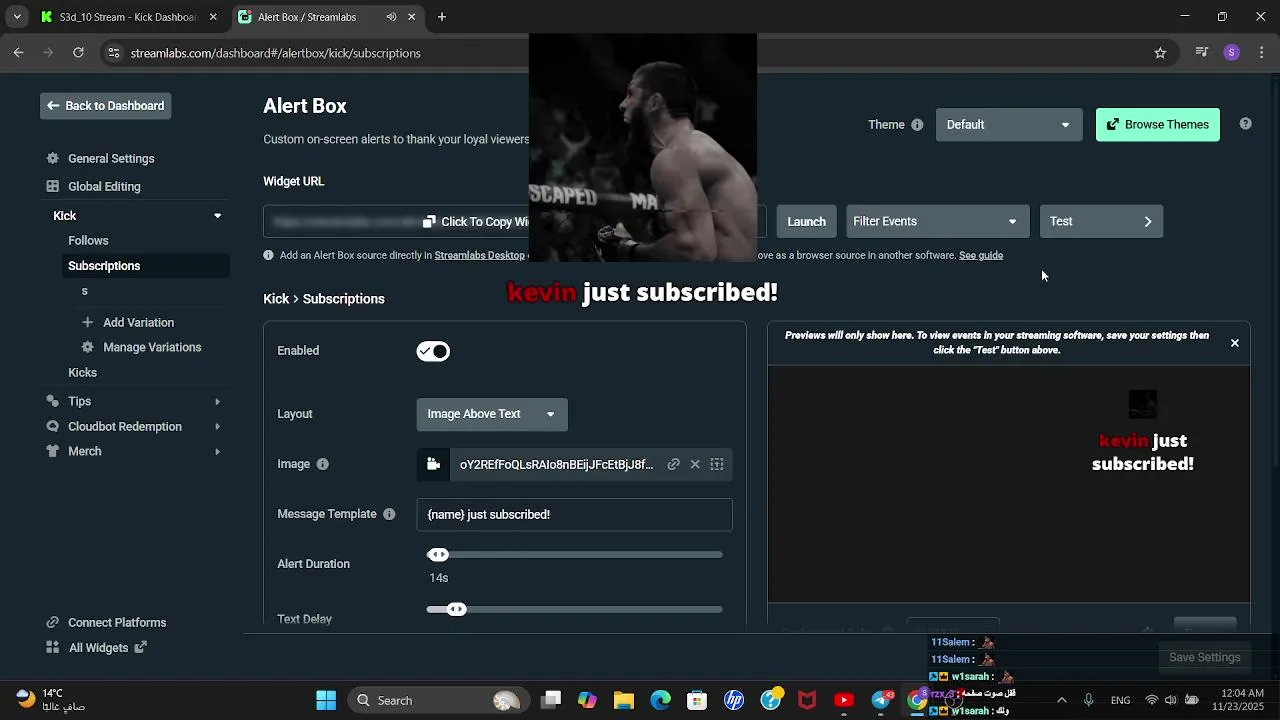Open Telegram from the taskbar
The height and width of the screenshot is (720, 1280).
pyautogui.click(x=881, y=700)
